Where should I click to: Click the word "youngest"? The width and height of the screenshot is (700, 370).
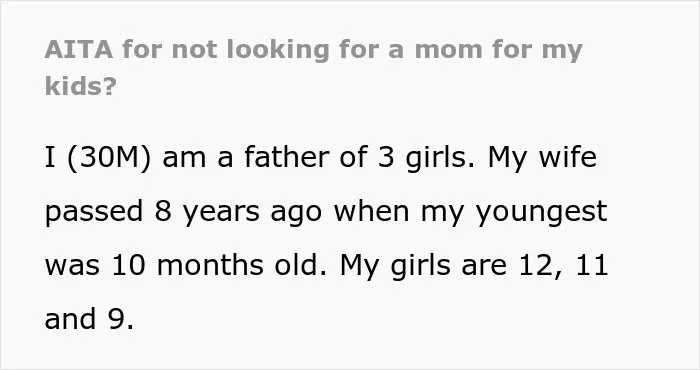pos(542,211)
